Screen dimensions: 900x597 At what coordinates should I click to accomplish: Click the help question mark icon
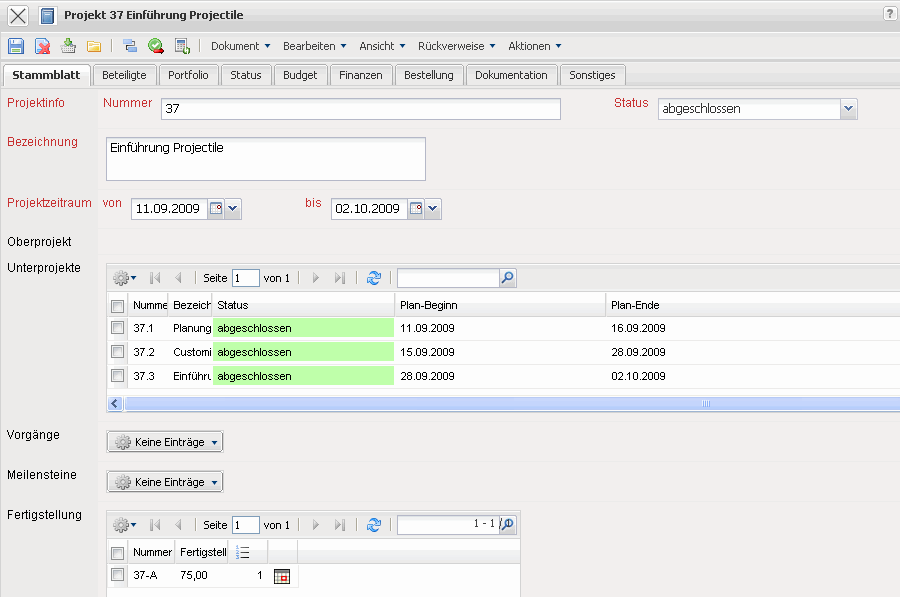point(889,14)
